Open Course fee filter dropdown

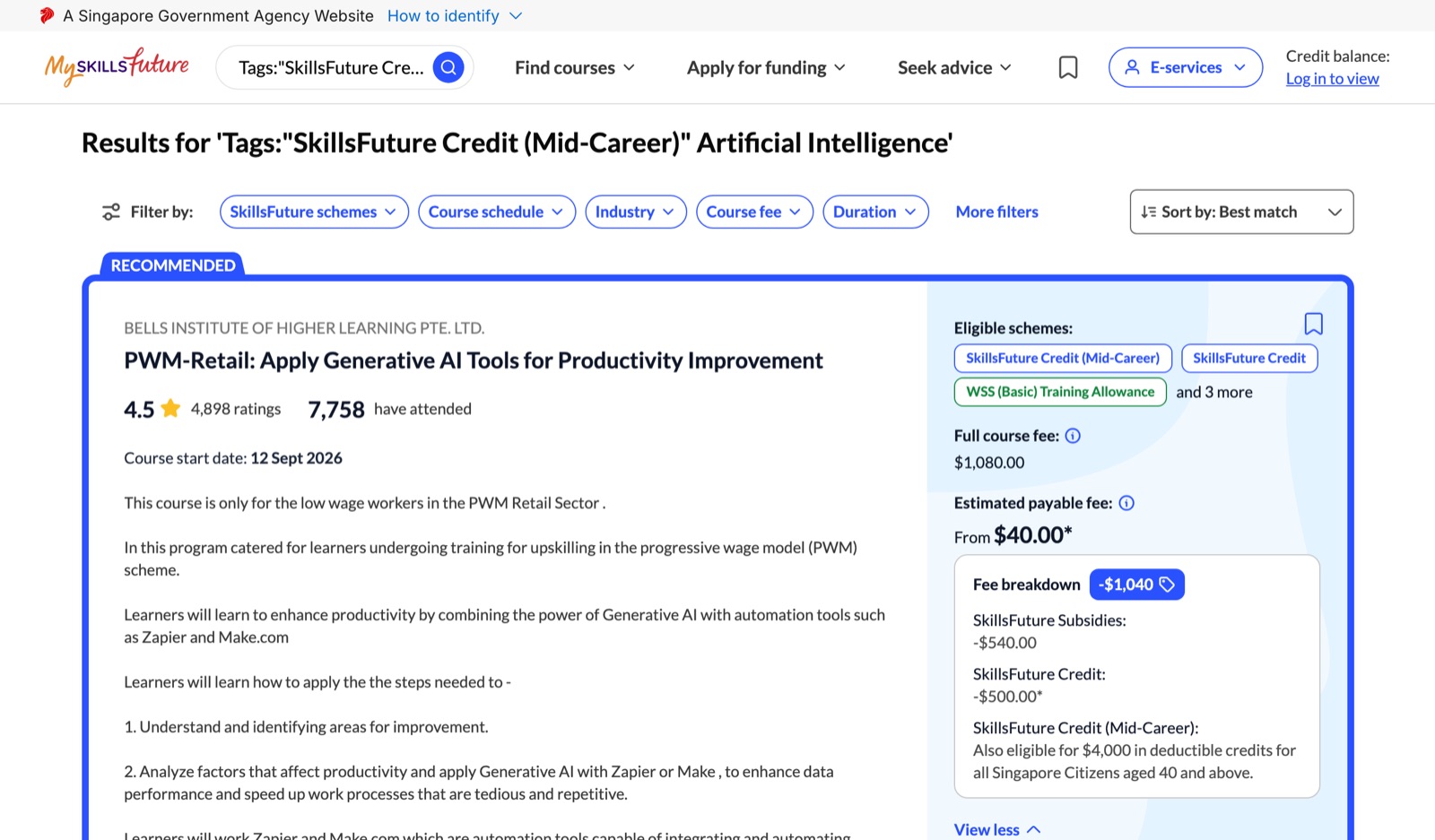[754, 212]
